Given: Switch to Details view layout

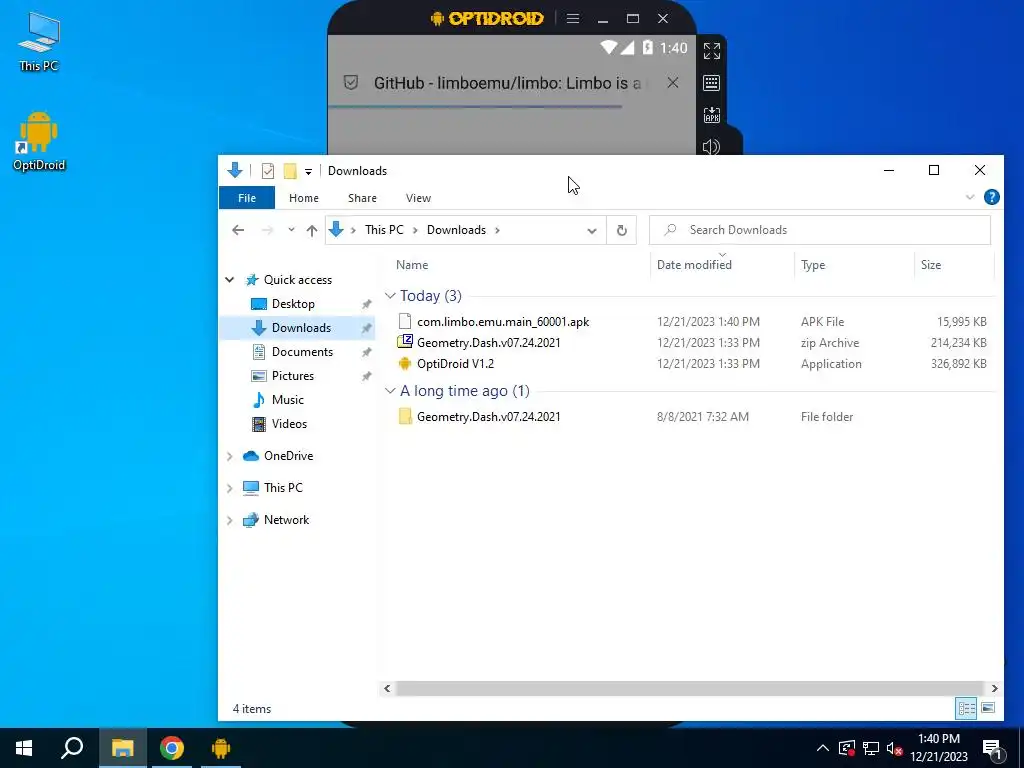Looking at the screenshot, I should [x=967, y=708].
